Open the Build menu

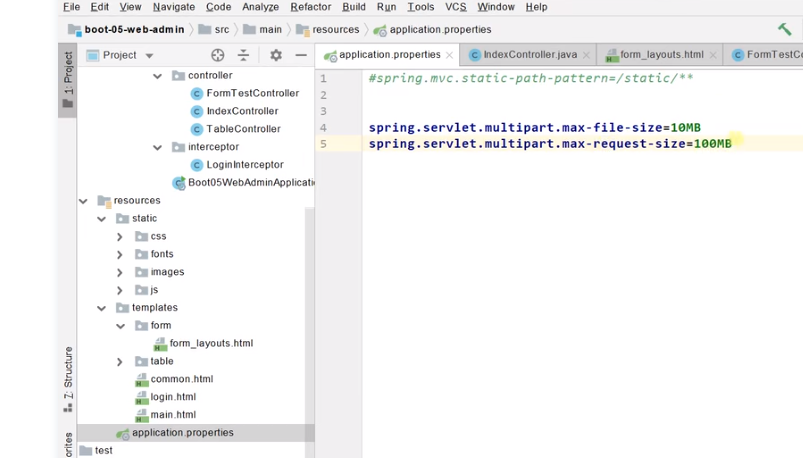353,7
